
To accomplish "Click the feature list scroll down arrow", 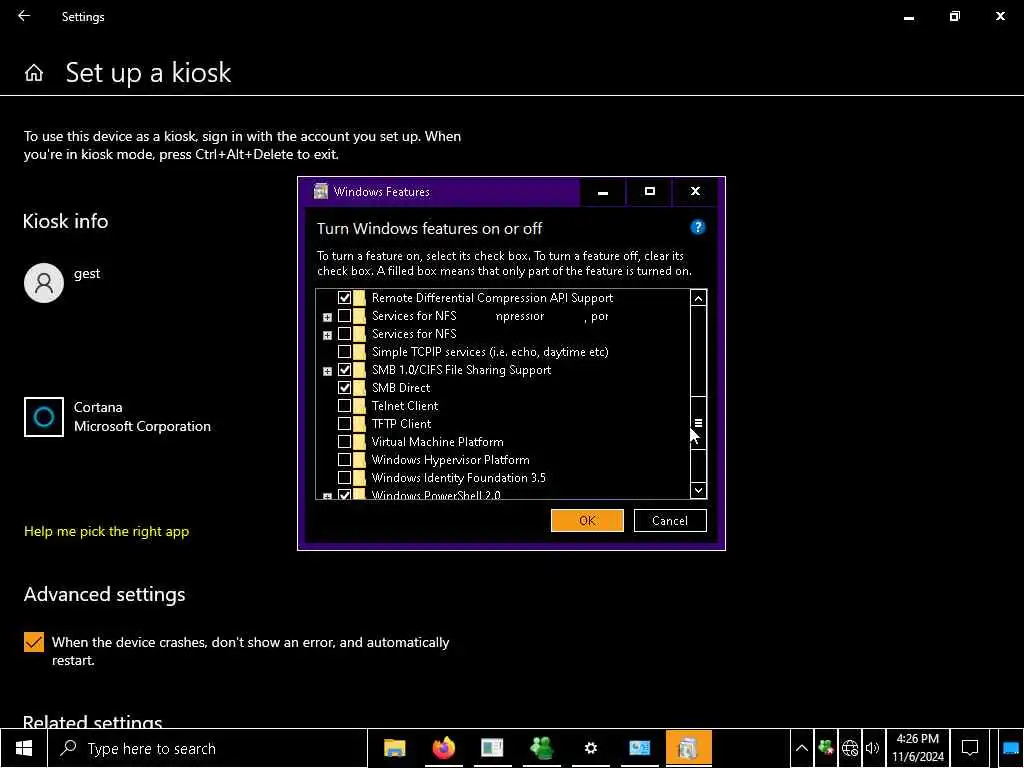I will (x=698, y=490).
